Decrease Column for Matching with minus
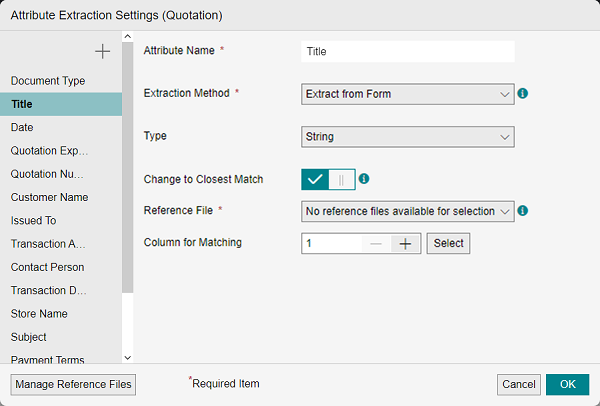600x406 pixels. pos(375,243)
